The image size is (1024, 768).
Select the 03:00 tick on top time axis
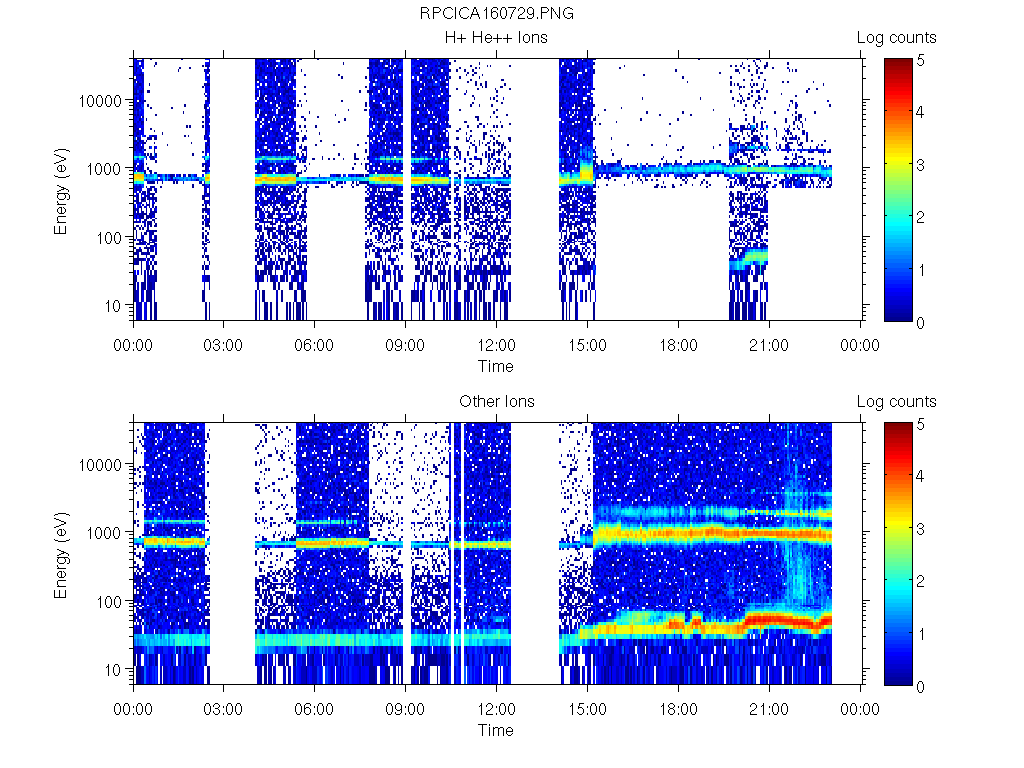click(x=224, y=346)
